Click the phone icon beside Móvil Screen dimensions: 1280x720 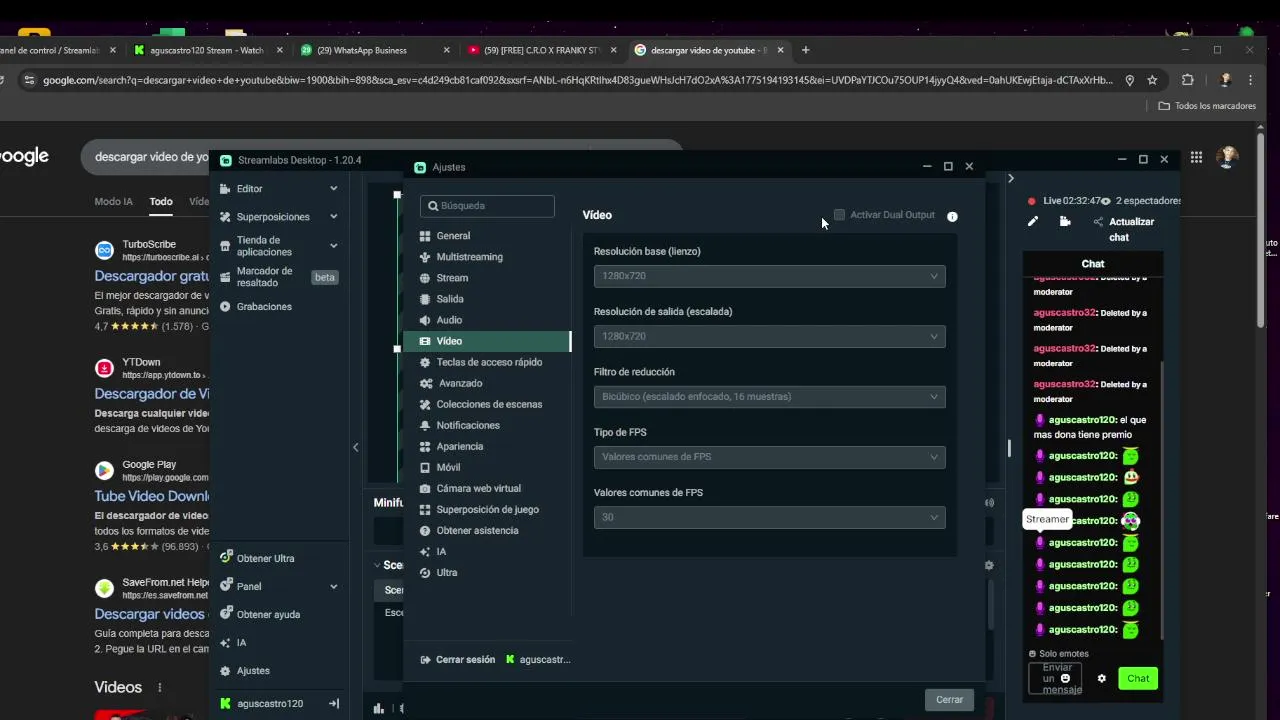[425, 467]
